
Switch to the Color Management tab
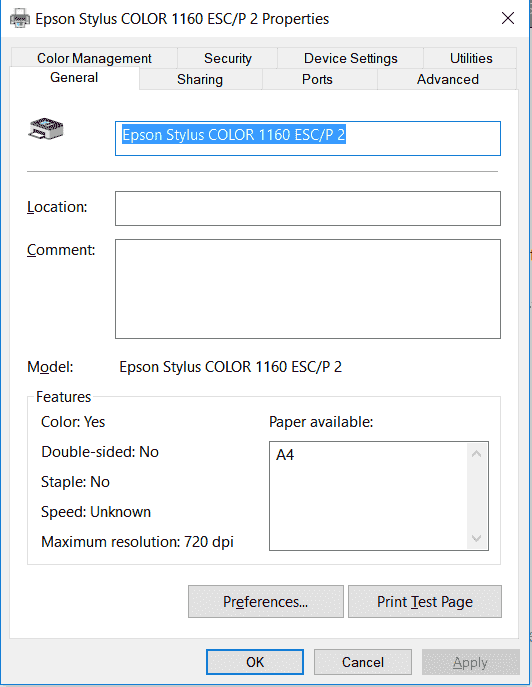(94, 58)
